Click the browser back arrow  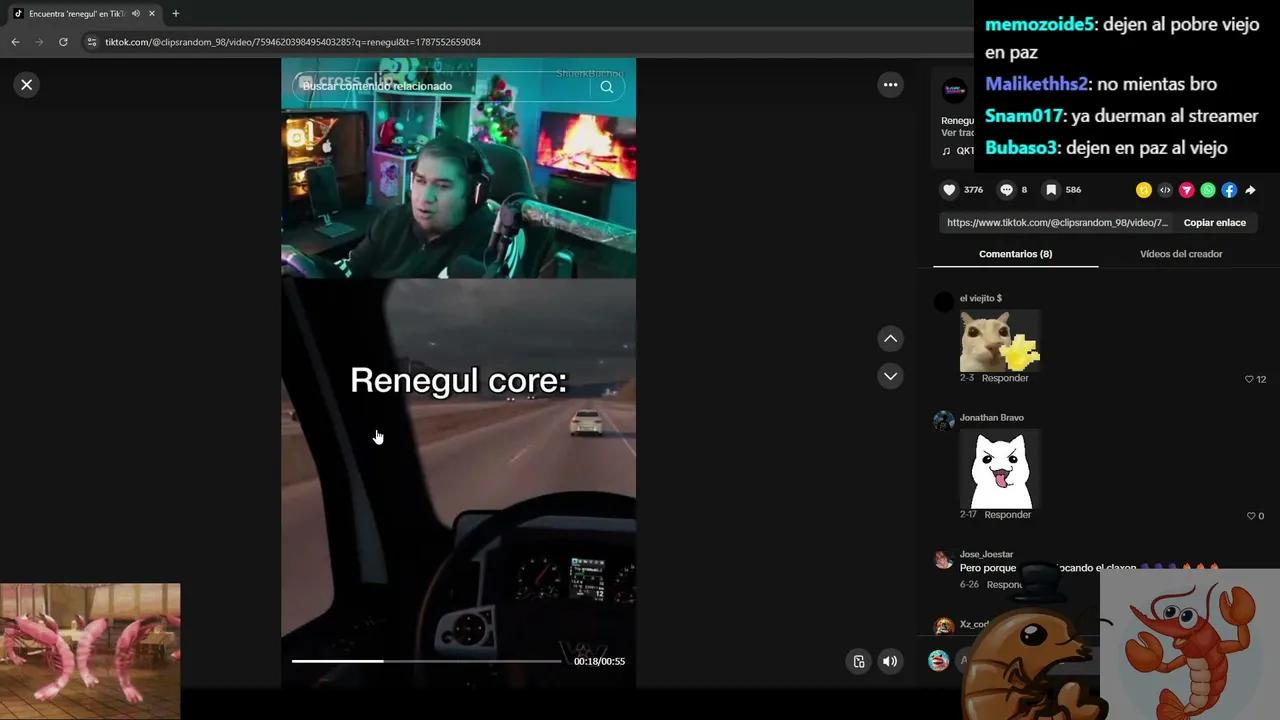[x=15, y=42]
